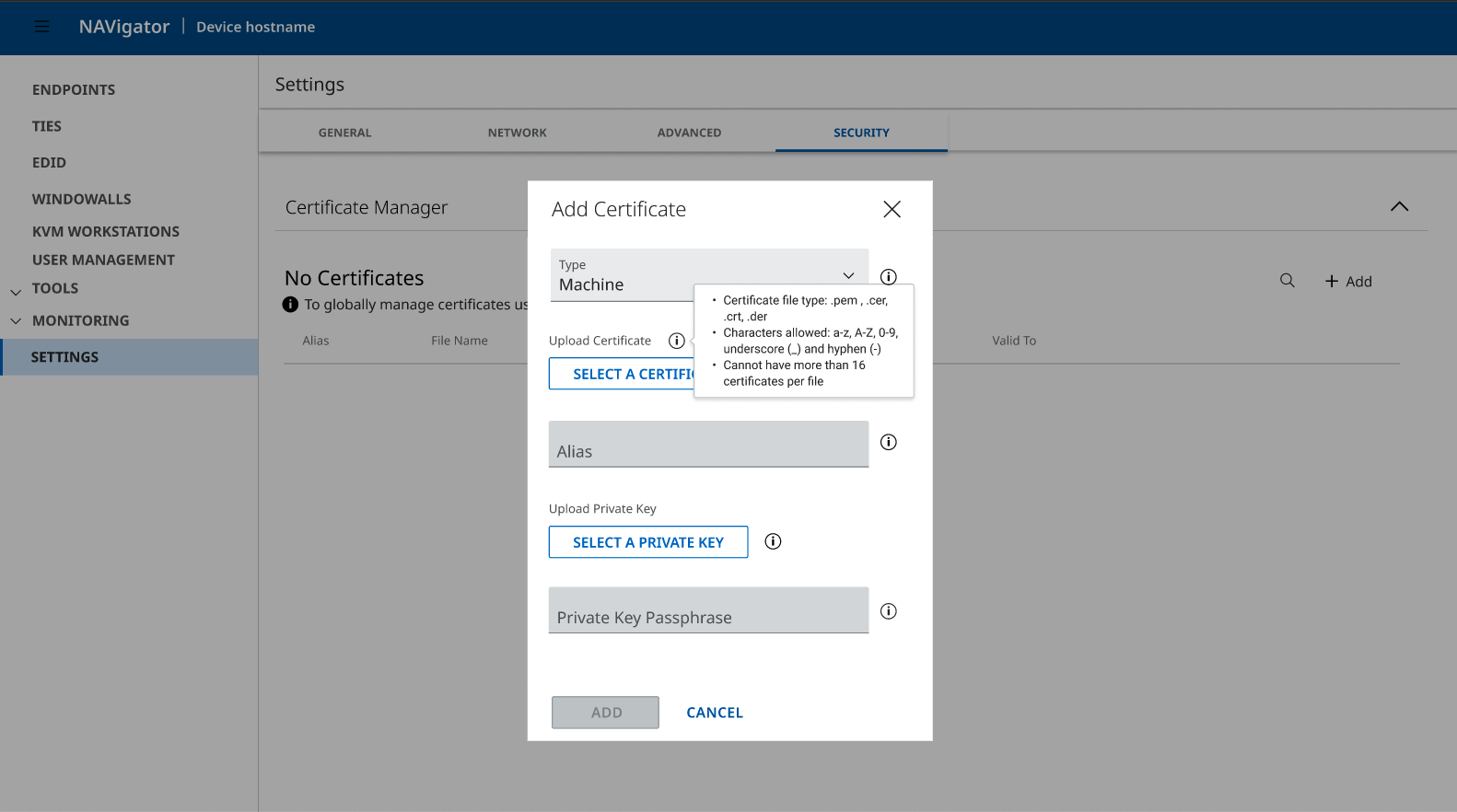Open the Advanced settings tab
The image size is (1457, 812).
[689, 133]
